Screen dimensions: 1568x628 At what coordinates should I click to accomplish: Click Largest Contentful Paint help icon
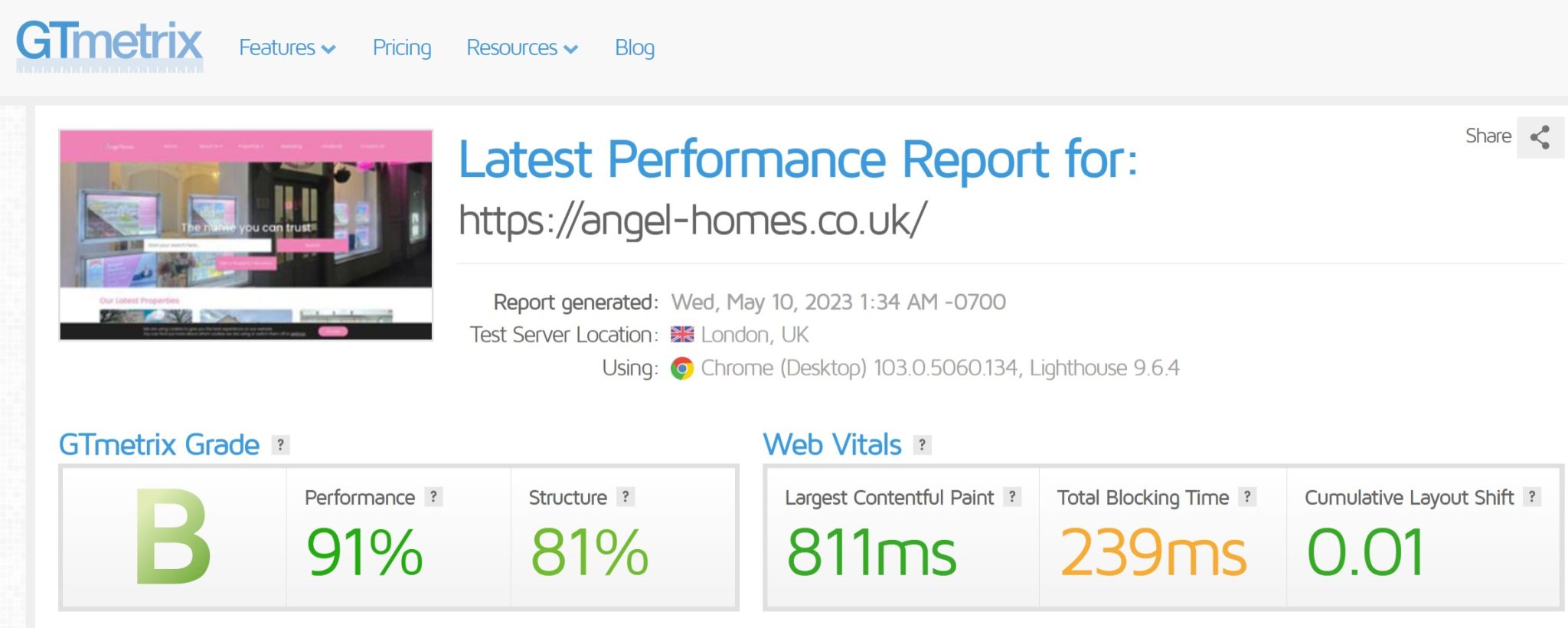pyautogui.click(x=1012, y=497)
